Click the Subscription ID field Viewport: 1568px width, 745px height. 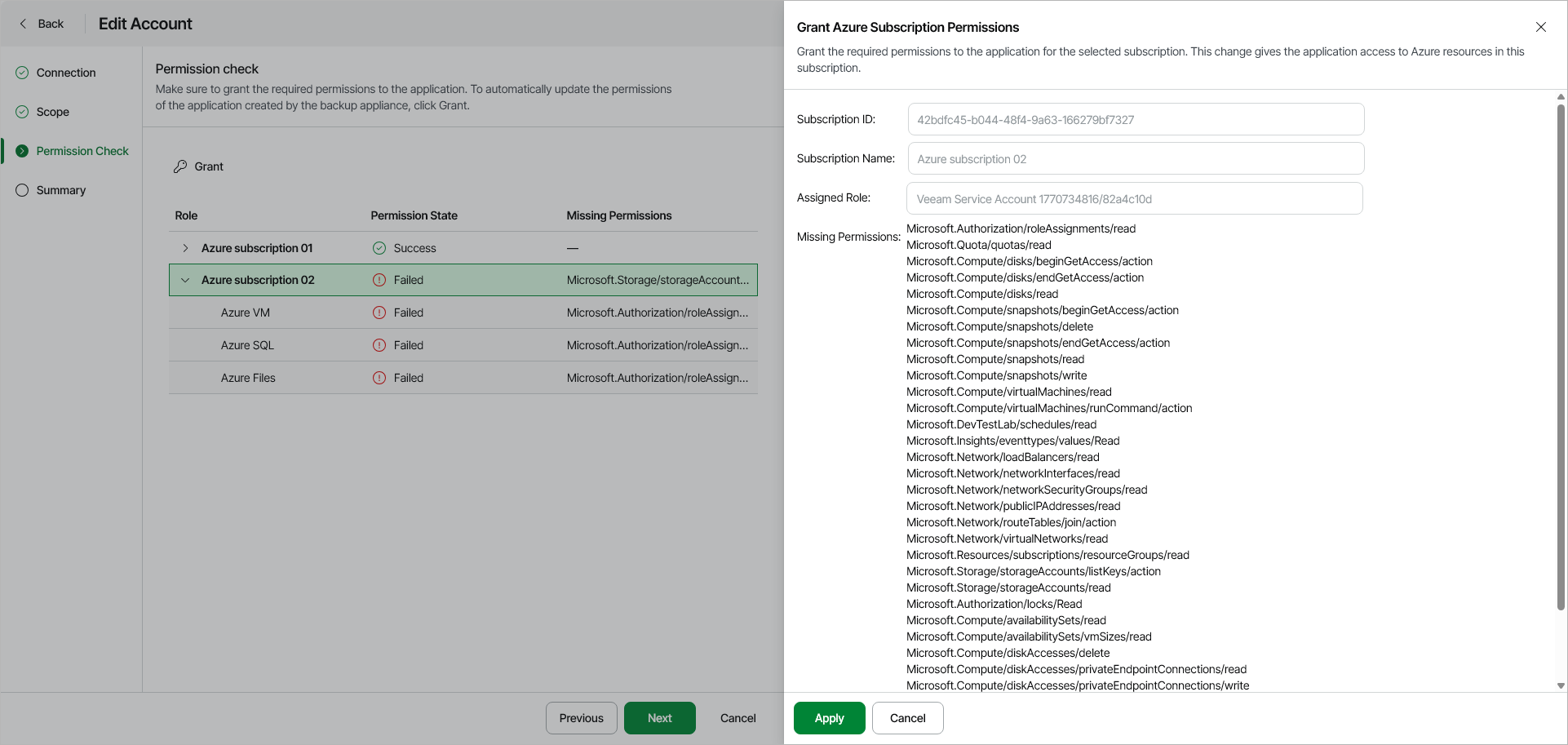(1135, 119)
